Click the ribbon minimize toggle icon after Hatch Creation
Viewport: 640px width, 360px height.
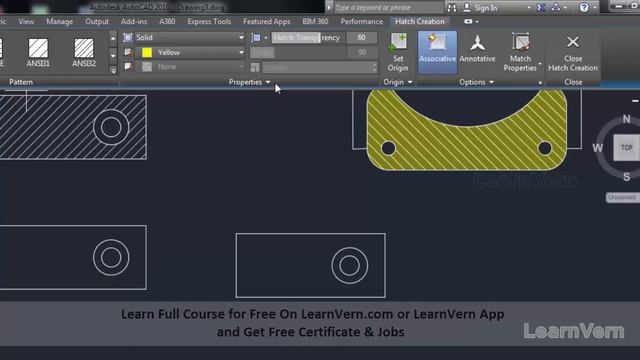[468, 21]
